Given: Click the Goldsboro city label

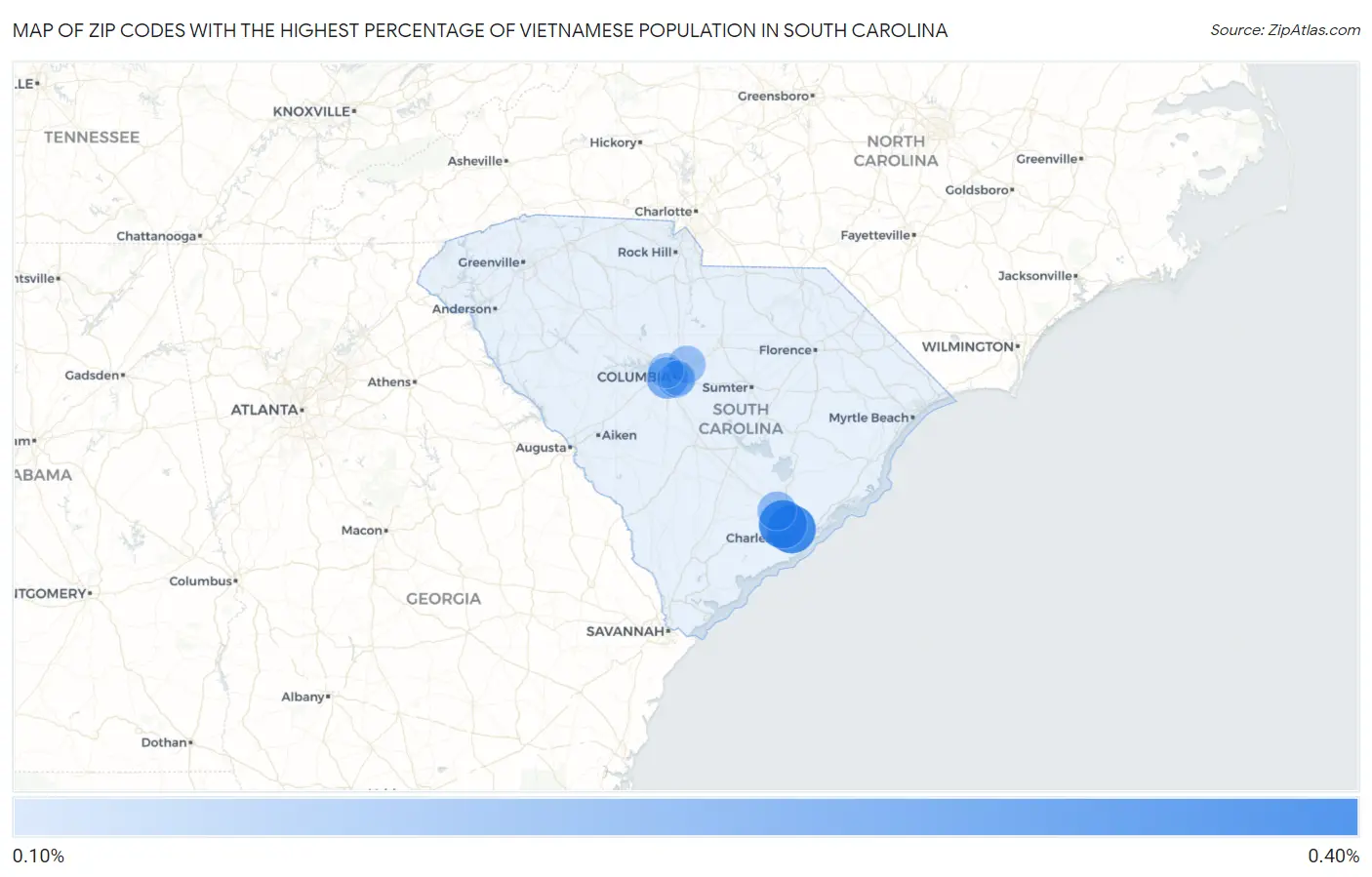Looking at the screenshot, I should click(x=977, y=190).
